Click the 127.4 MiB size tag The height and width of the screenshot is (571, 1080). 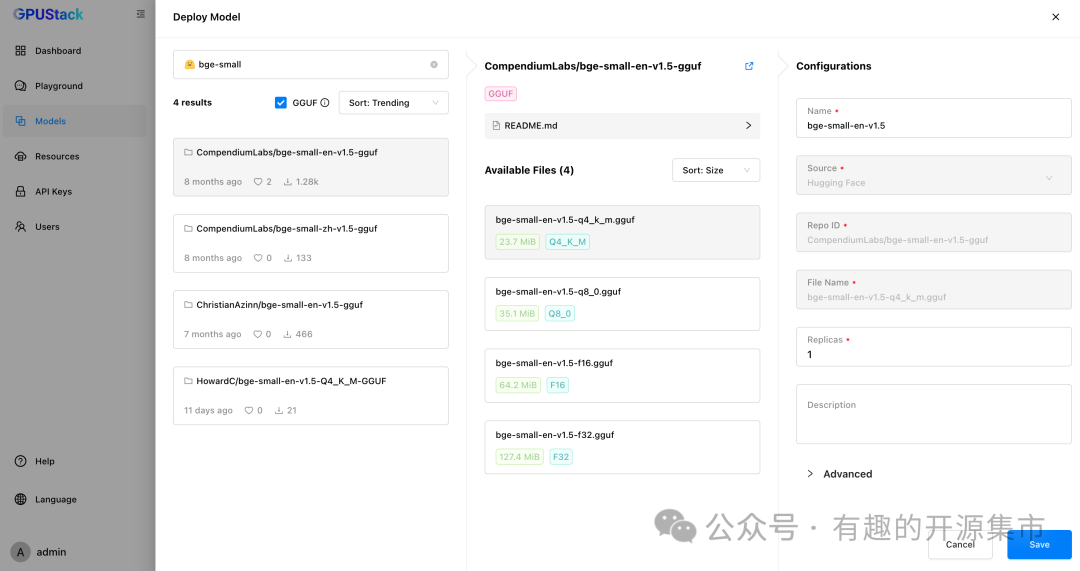coord(519,457)
